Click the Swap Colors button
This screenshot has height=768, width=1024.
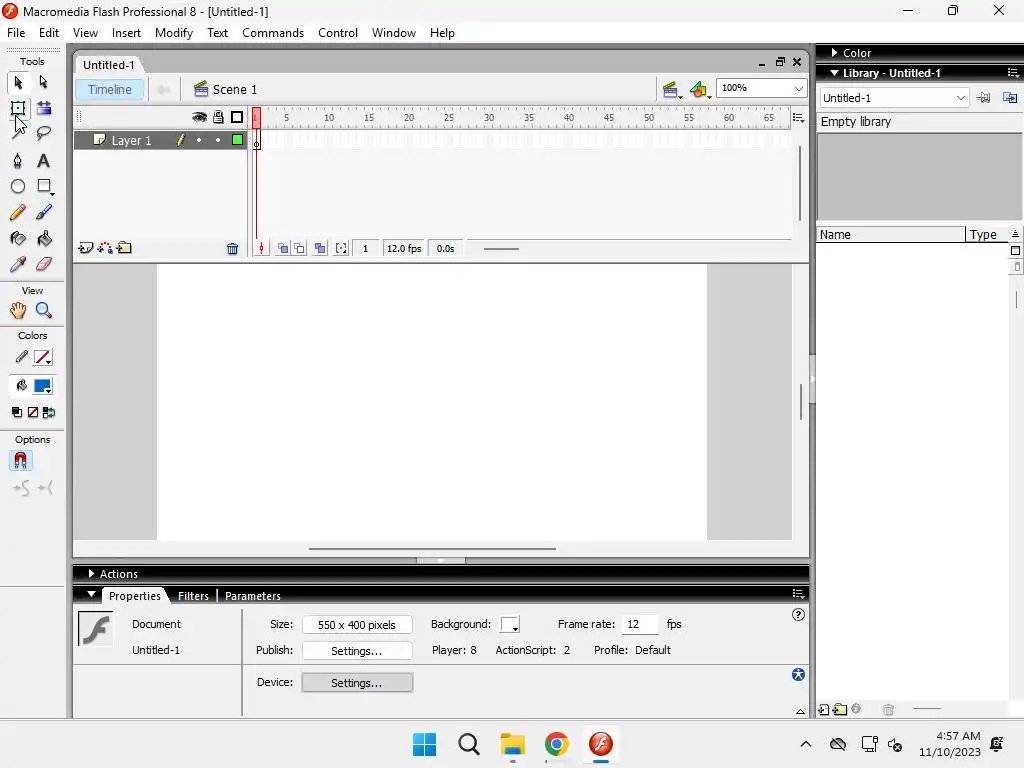pyautogui.click(x=49, y=412)
